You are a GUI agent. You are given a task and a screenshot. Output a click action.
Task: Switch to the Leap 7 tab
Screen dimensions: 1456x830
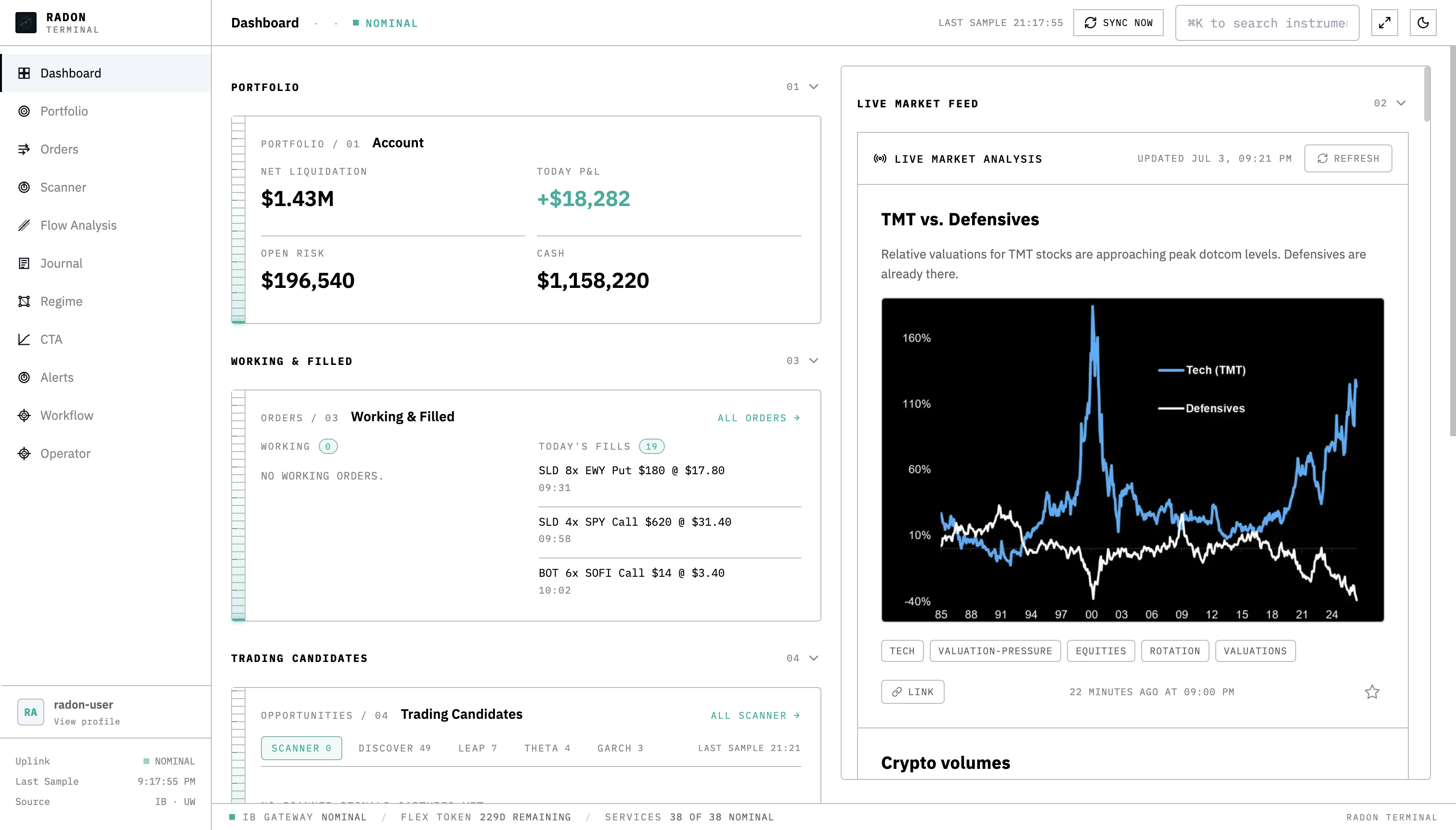point(478,748)
